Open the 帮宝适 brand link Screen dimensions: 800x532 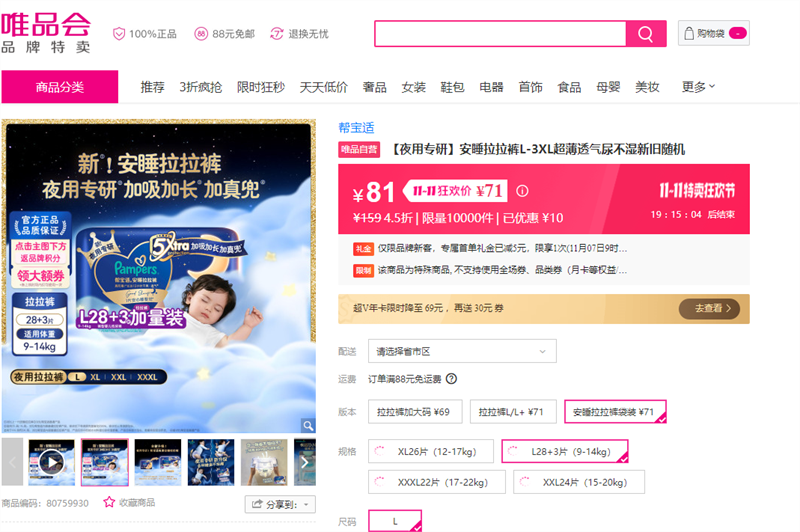[x=356, y=127]
